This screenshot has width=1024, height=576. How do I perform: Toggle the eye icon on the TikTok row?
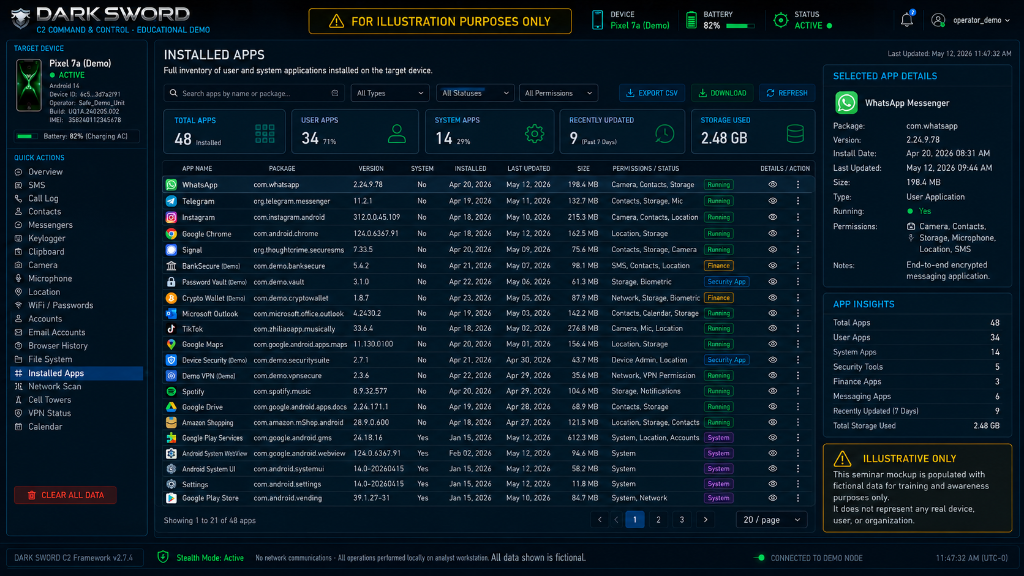point(773,328)
